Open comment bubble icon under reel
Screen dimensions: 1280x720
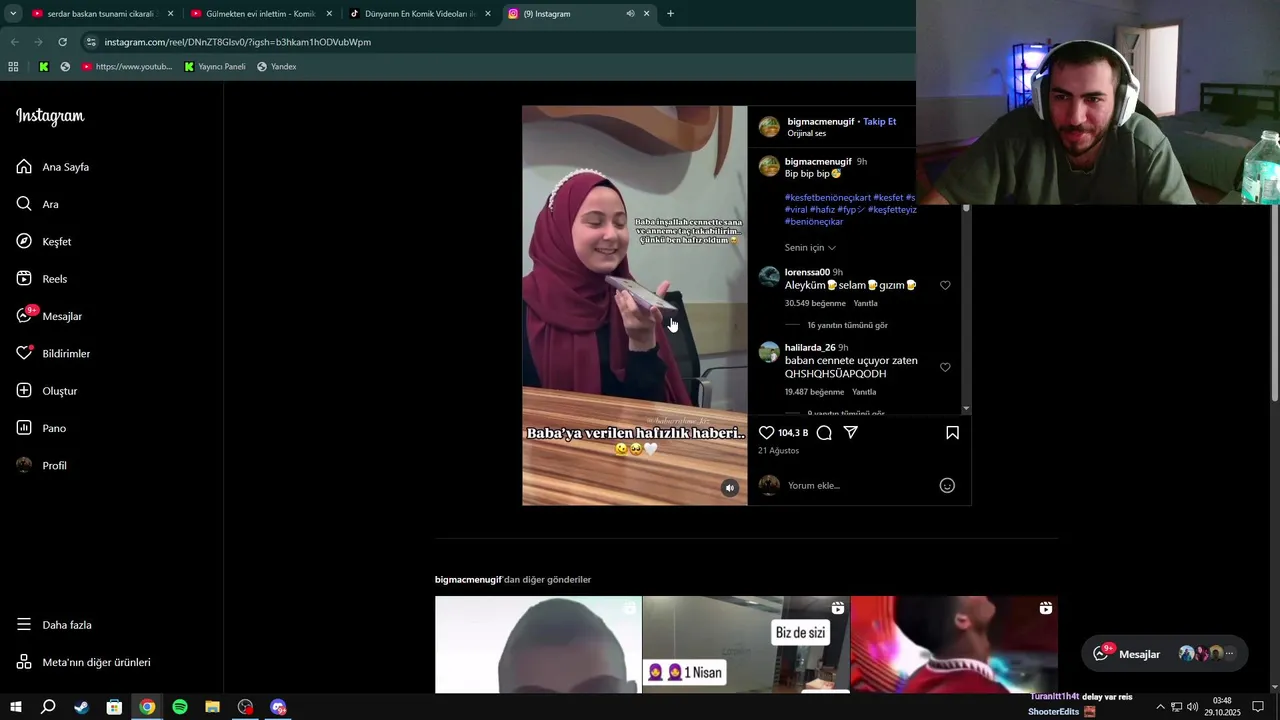coord(824,433)
